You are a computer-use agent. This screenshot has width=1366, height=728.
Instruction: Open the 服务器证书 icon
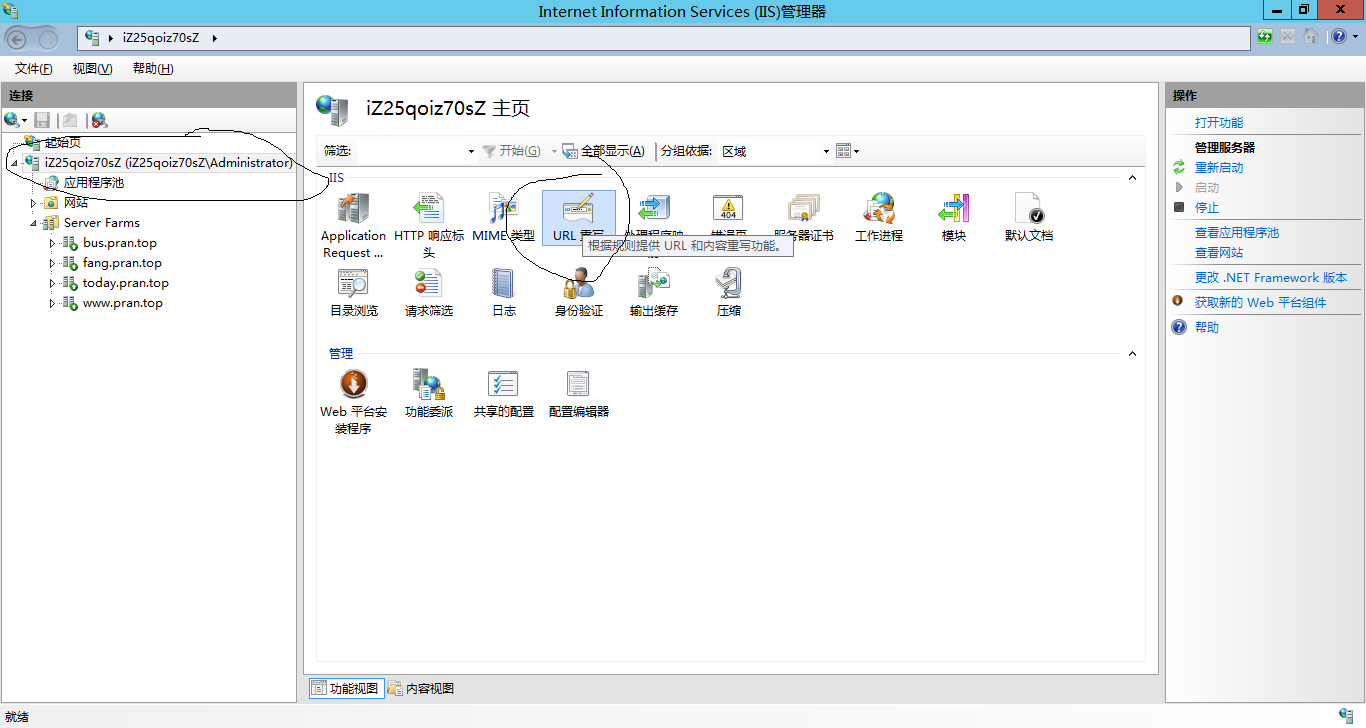pos(803,209)
